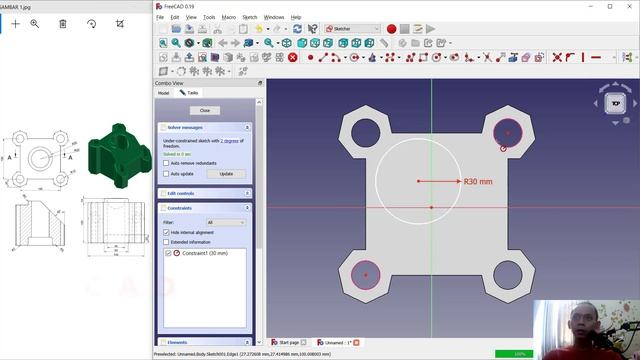Switch to the Model tab
Viewport: 640px width, 360px height.
(163, 93)
